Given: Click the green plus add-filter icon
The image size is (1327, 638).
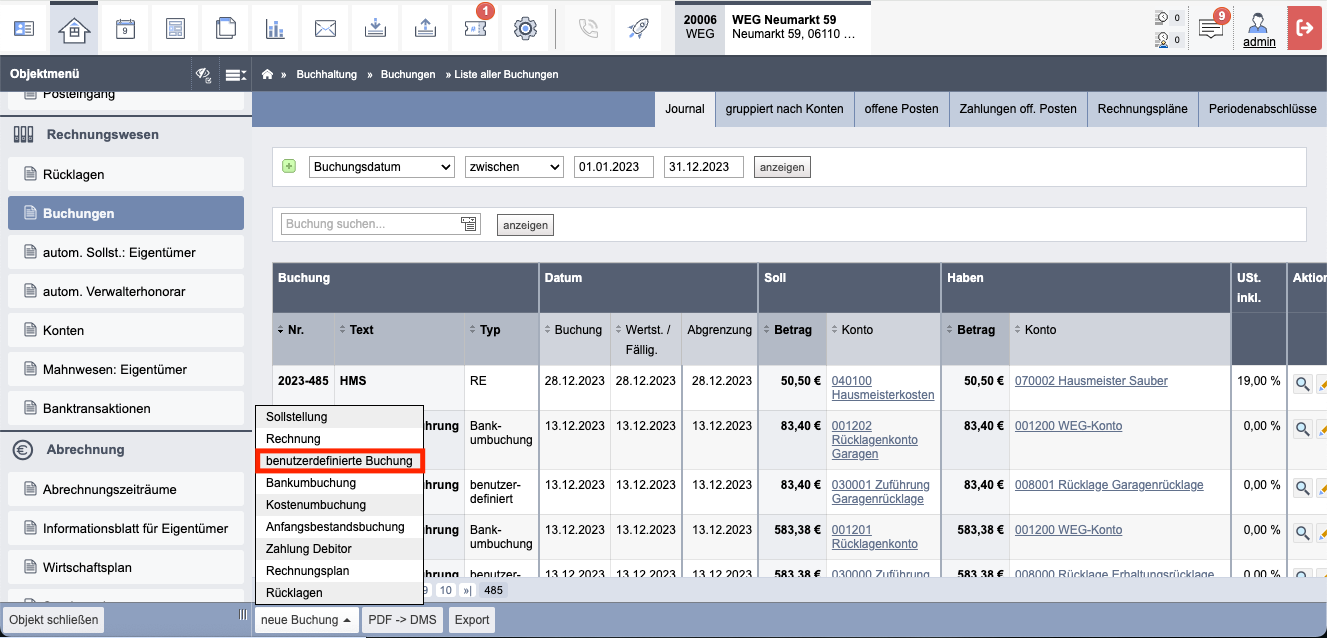Looking at the screenshot, I should coord(289,166).
